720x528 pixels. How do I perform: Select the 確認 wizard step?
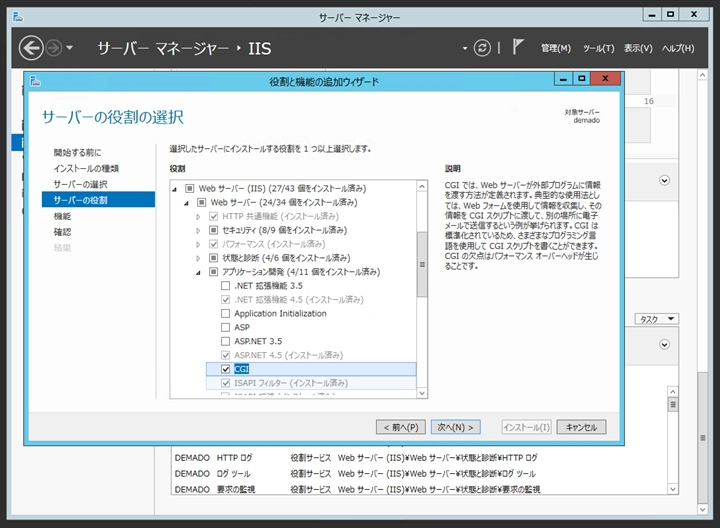pyautogui.click(x=62, y=232)
